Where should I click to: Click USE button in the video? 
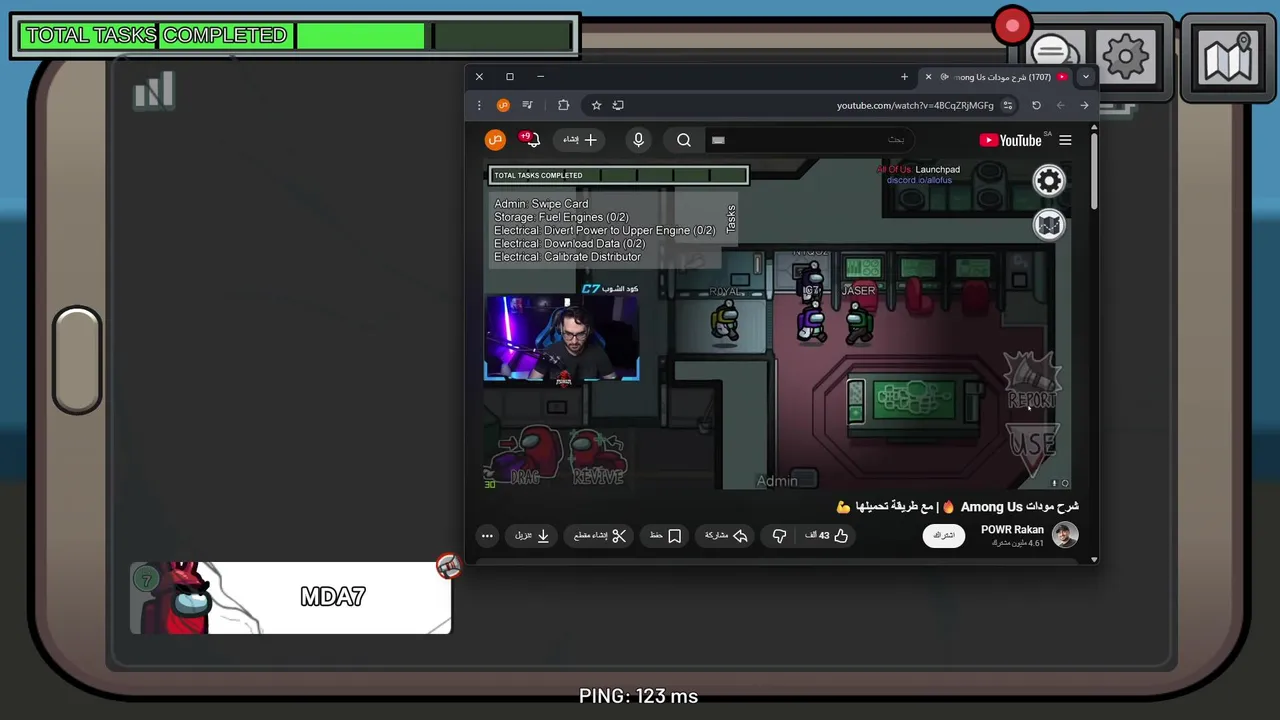1032,450
